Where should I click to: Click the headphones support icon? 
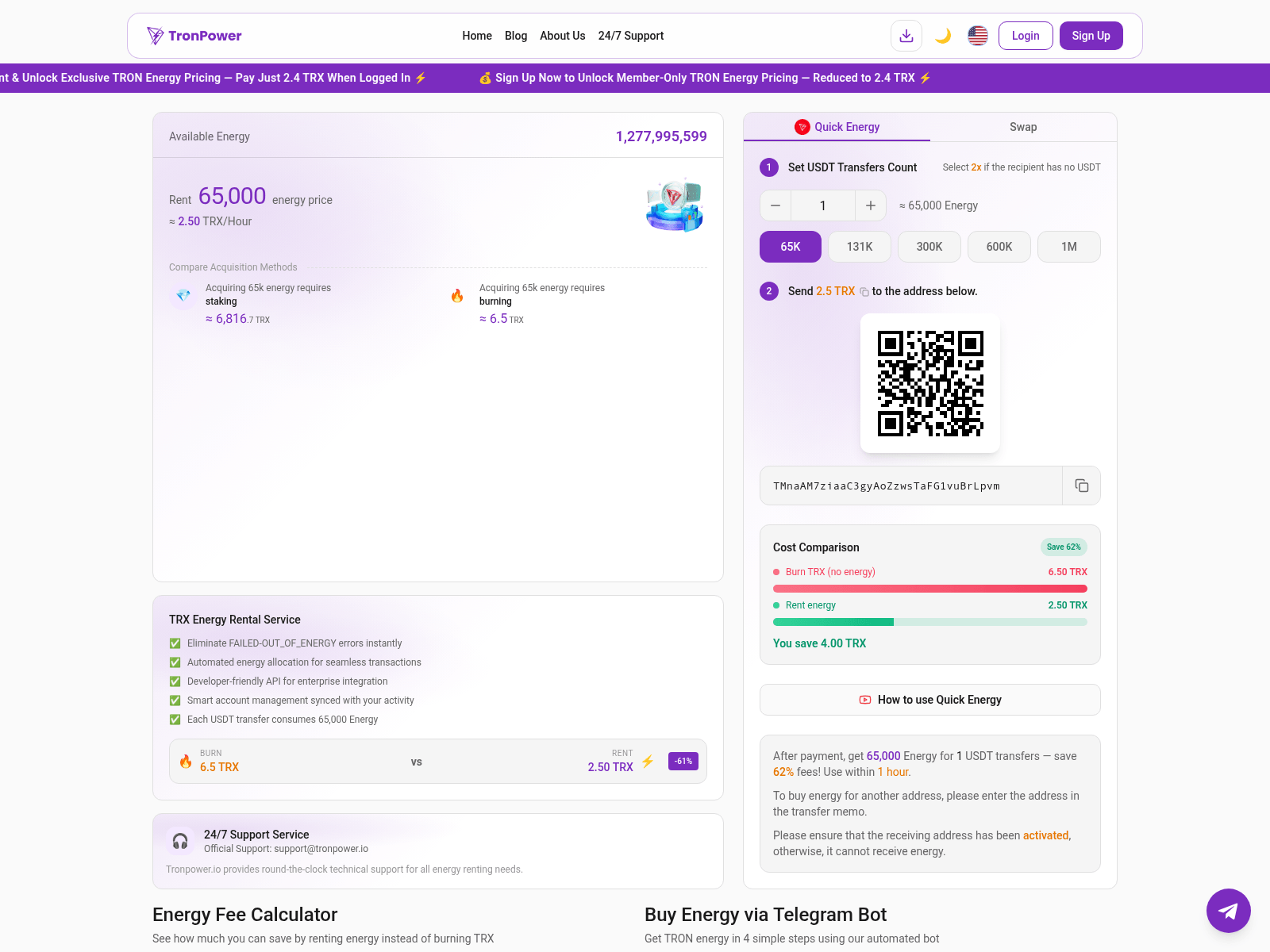180,841
